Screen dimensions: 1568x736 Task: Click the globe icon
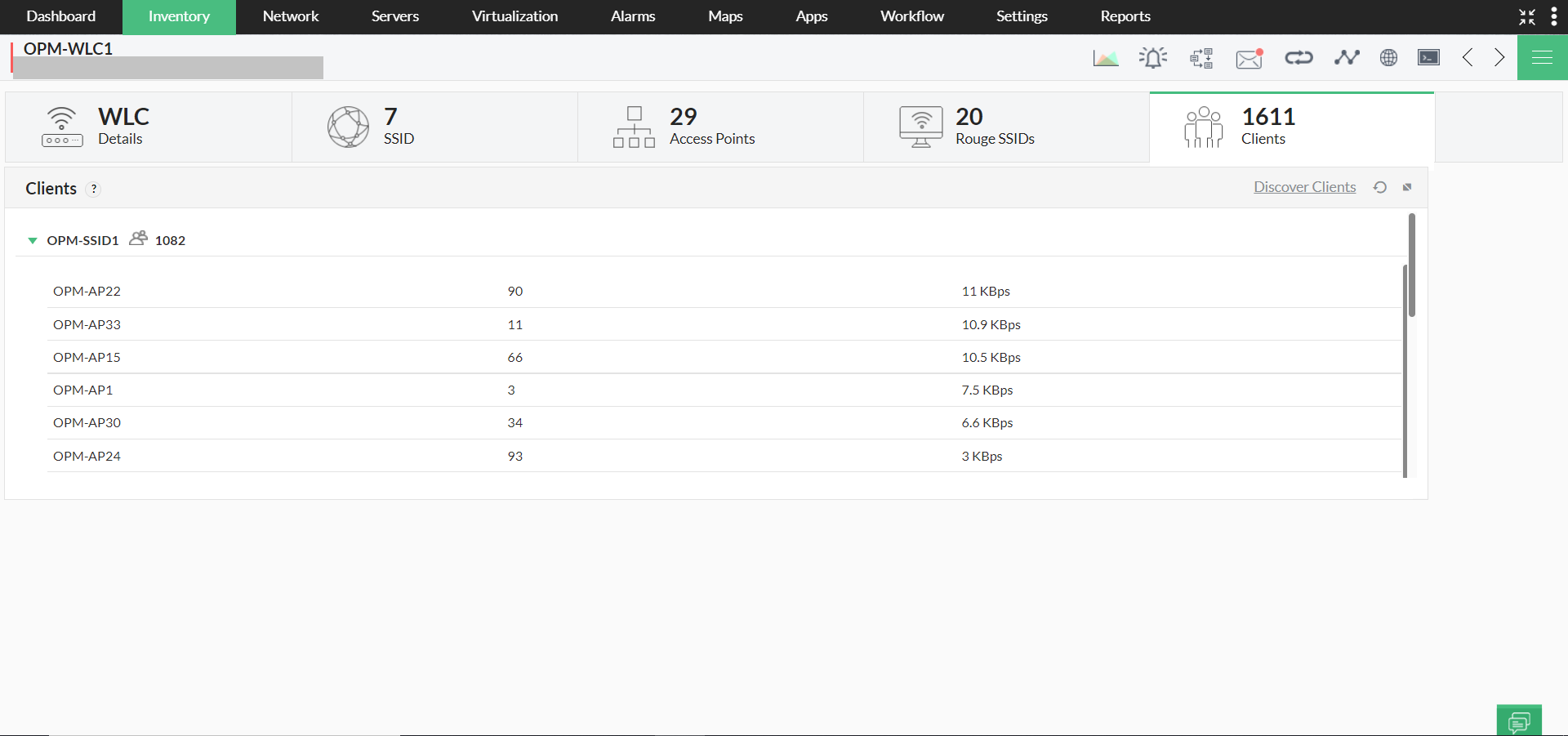click(x=1388, y=57)
